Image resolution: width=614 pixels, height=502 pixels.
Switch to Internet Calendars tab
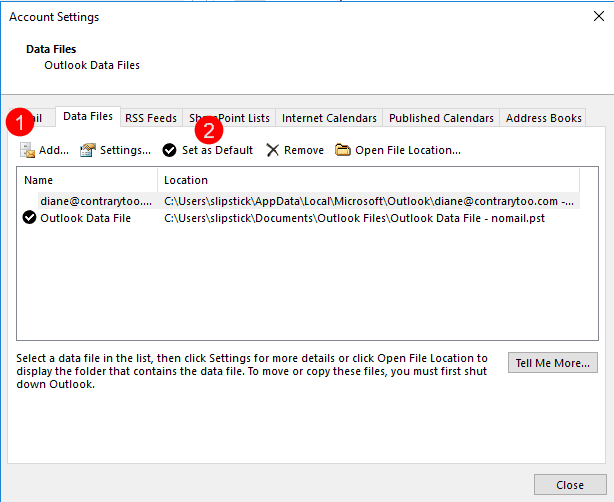click(329, 118)
